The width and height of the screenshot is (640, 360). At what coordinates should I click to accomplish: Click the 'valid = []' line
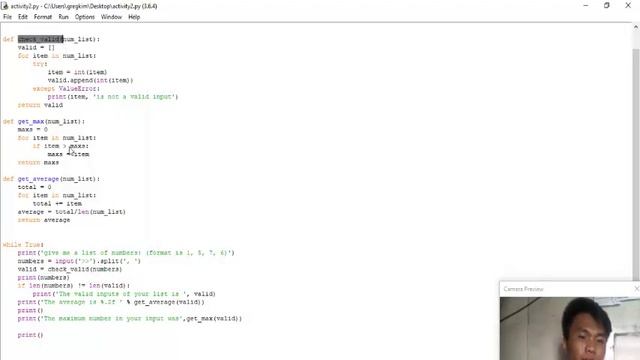(36, 47)
